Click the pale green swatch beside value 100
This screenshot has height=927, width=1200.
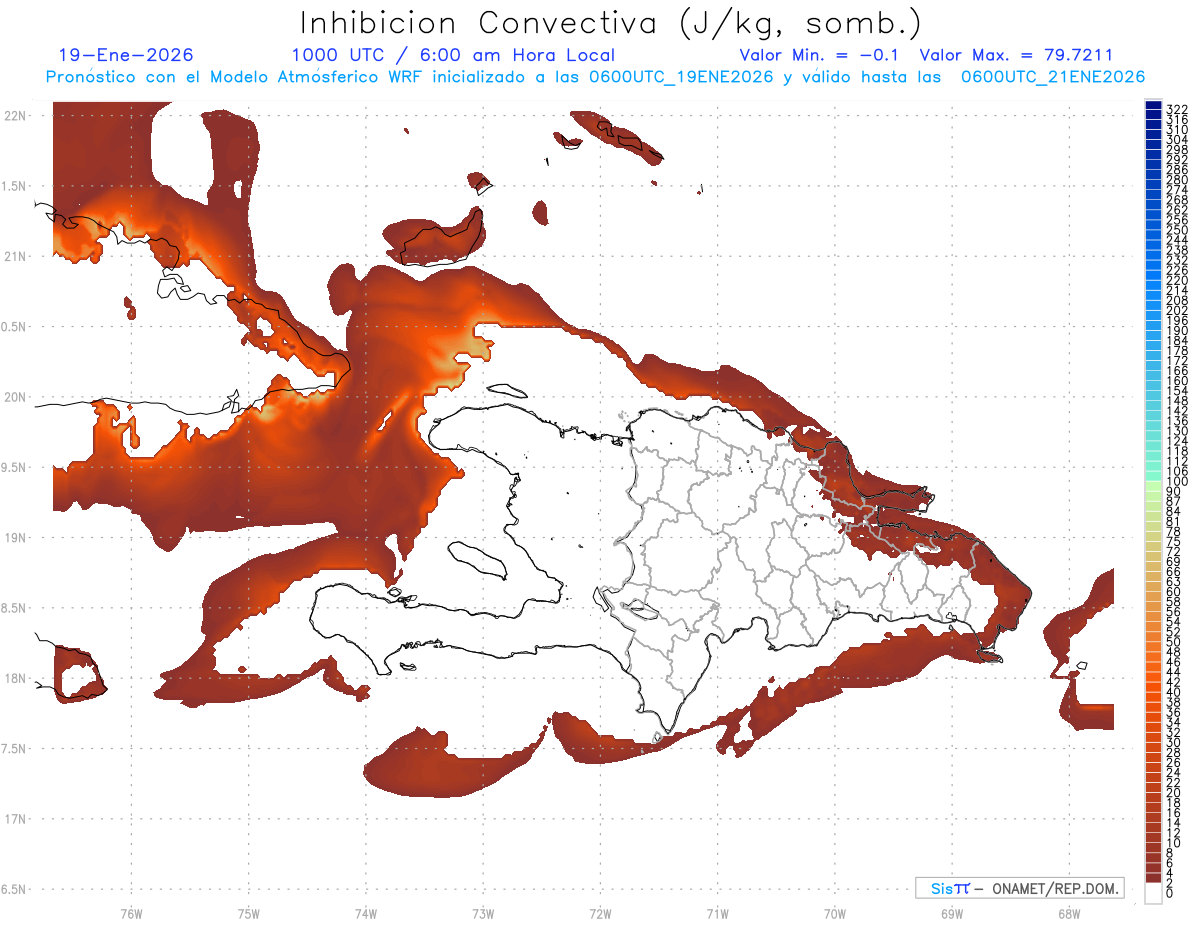[x=1154, y=485]
